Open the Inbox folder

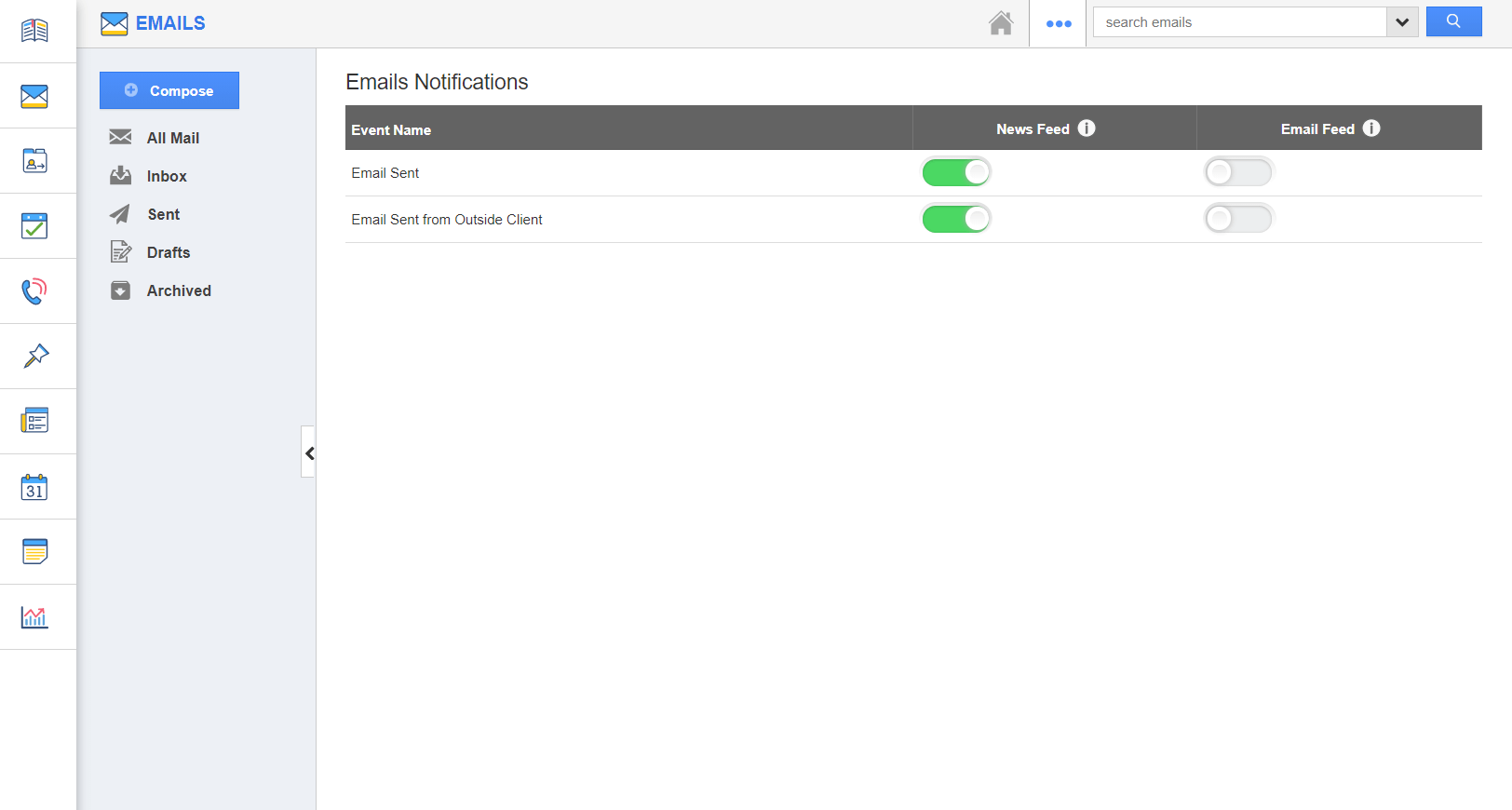[x=167, y=176]
